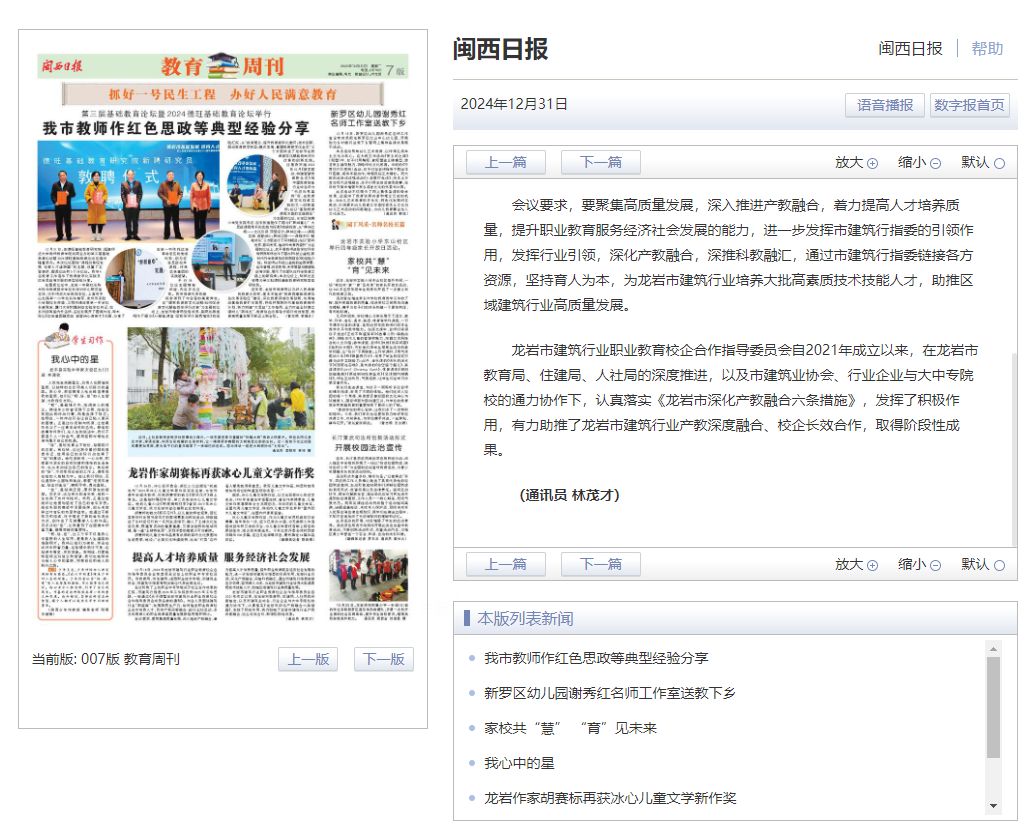Click the top 缩小 zoom-out minus icon
The image size is (1026, 830).
click(x=935, y=163)
